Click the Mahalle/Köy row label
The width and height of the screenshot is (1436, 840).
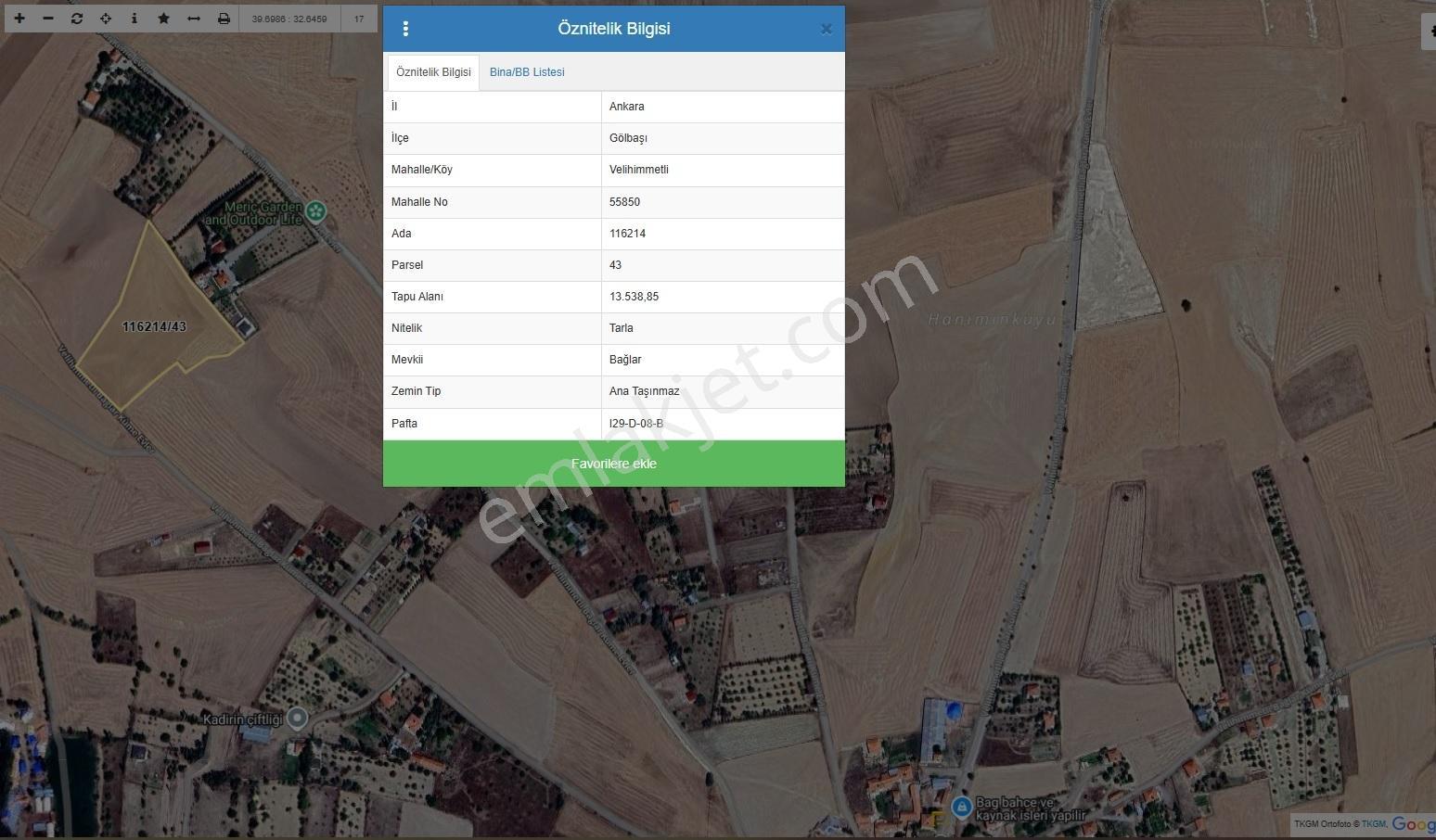click(422, 170)
